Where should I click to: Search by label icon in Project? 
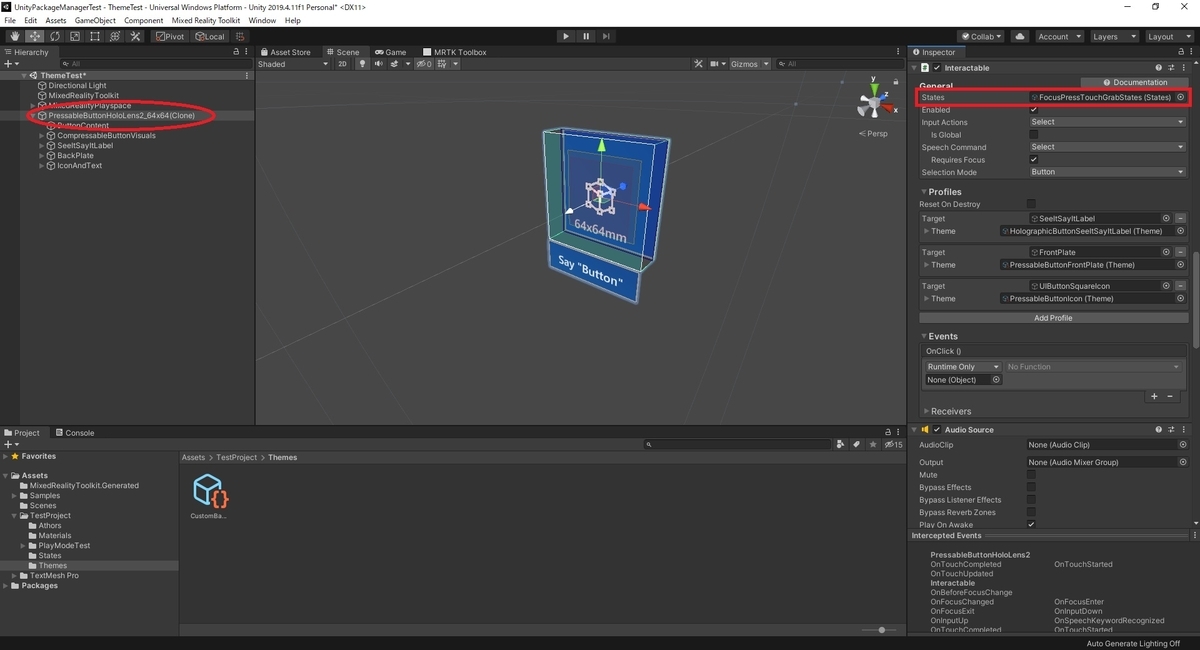[856, 444]
